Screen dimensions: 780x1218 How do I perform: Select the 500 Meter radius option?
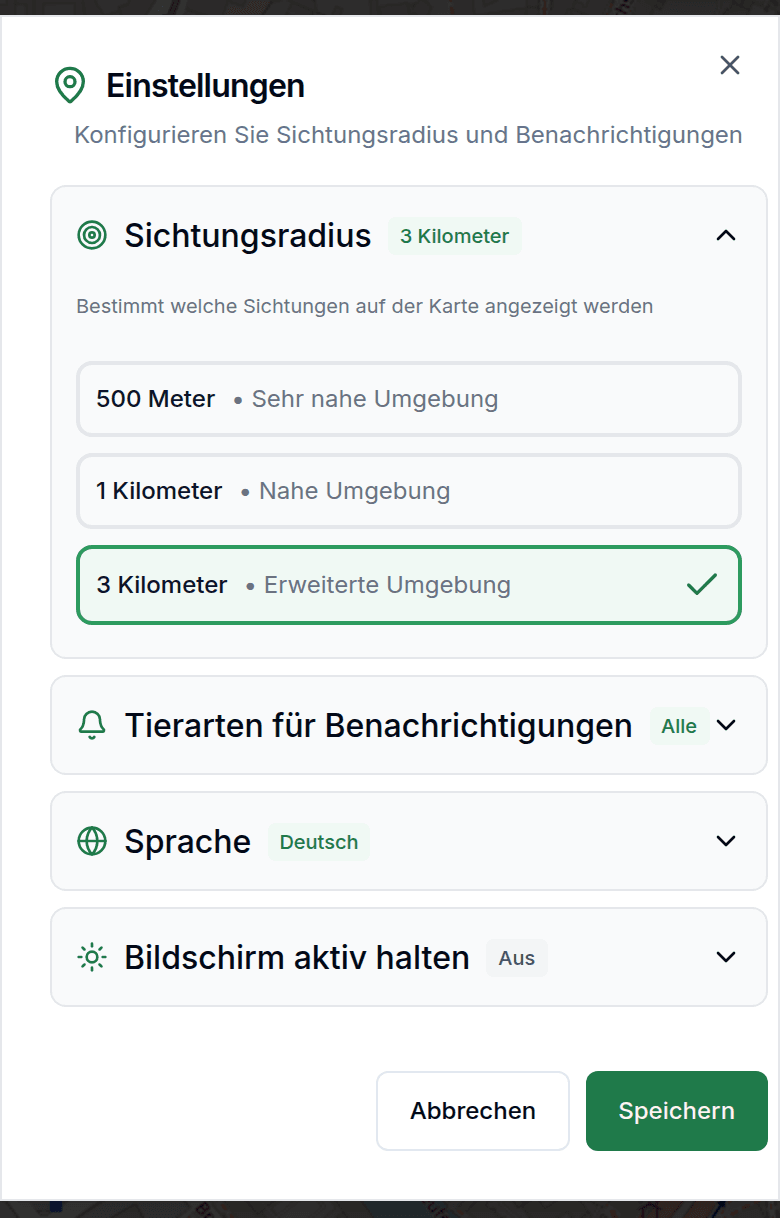point(408,399)
